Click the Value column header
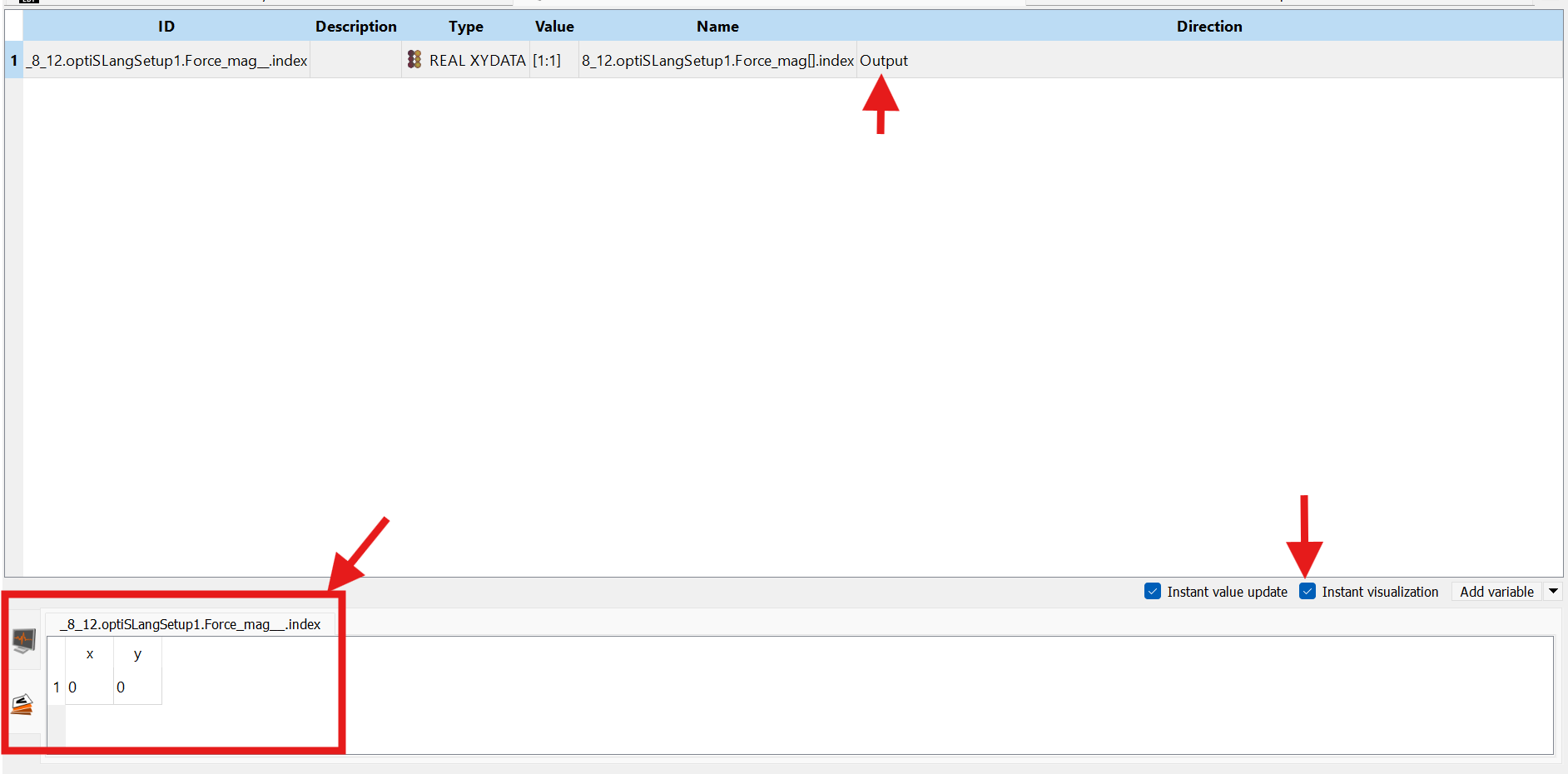 (x=554, y=27)
